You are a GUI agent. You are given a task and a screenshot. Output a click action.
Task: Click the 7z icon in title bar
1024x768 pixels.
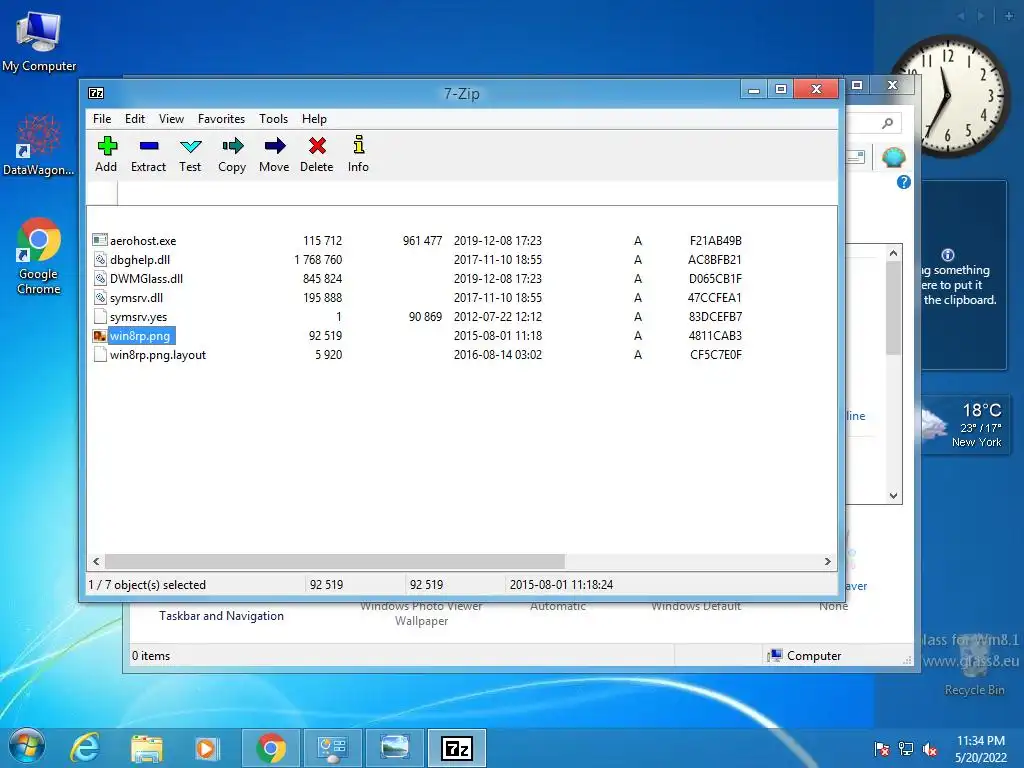click(x=96, y=93)
